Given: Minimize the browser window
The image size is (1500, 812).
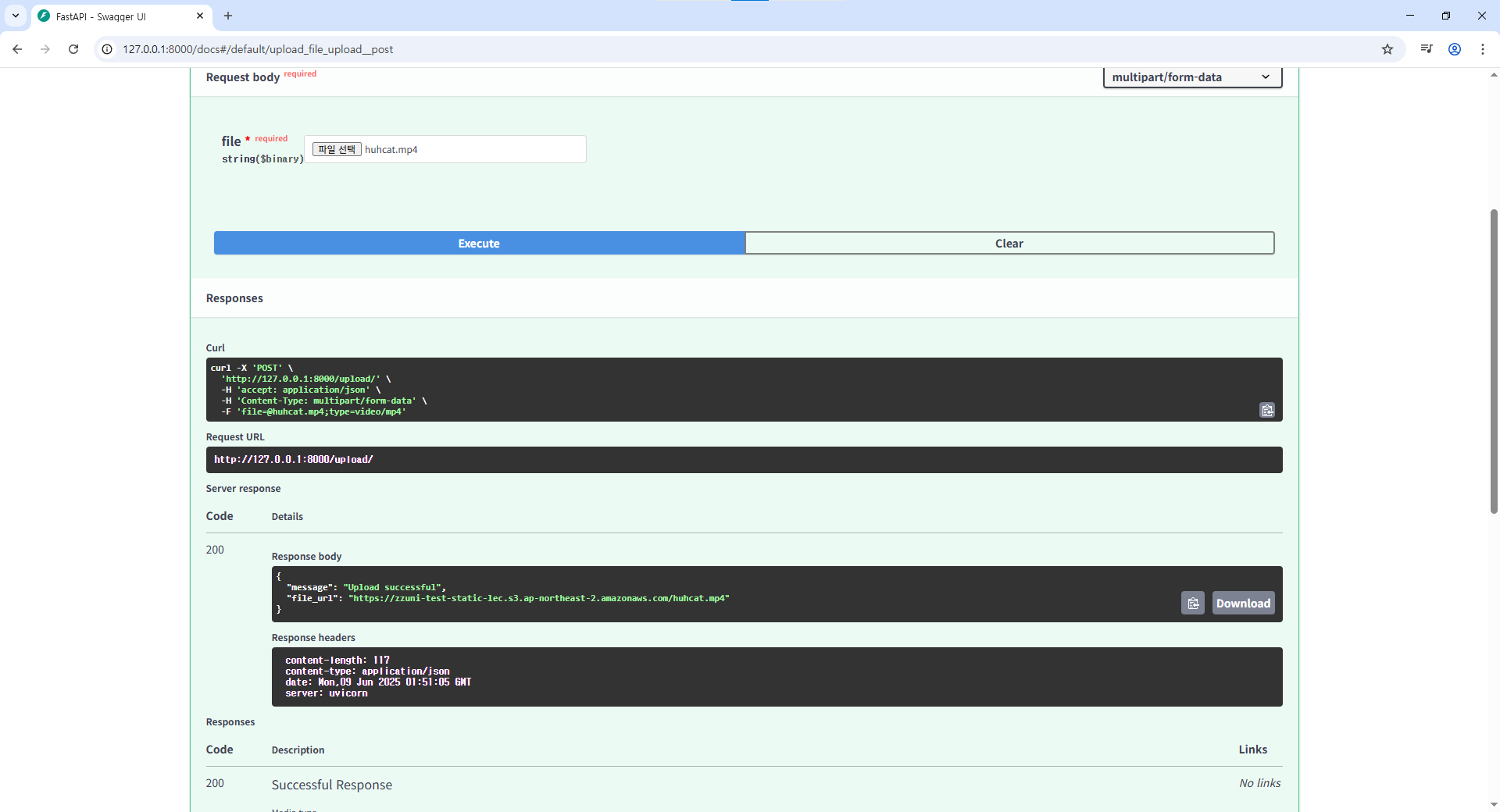Looking at the screenshot, I should 1410,16.
